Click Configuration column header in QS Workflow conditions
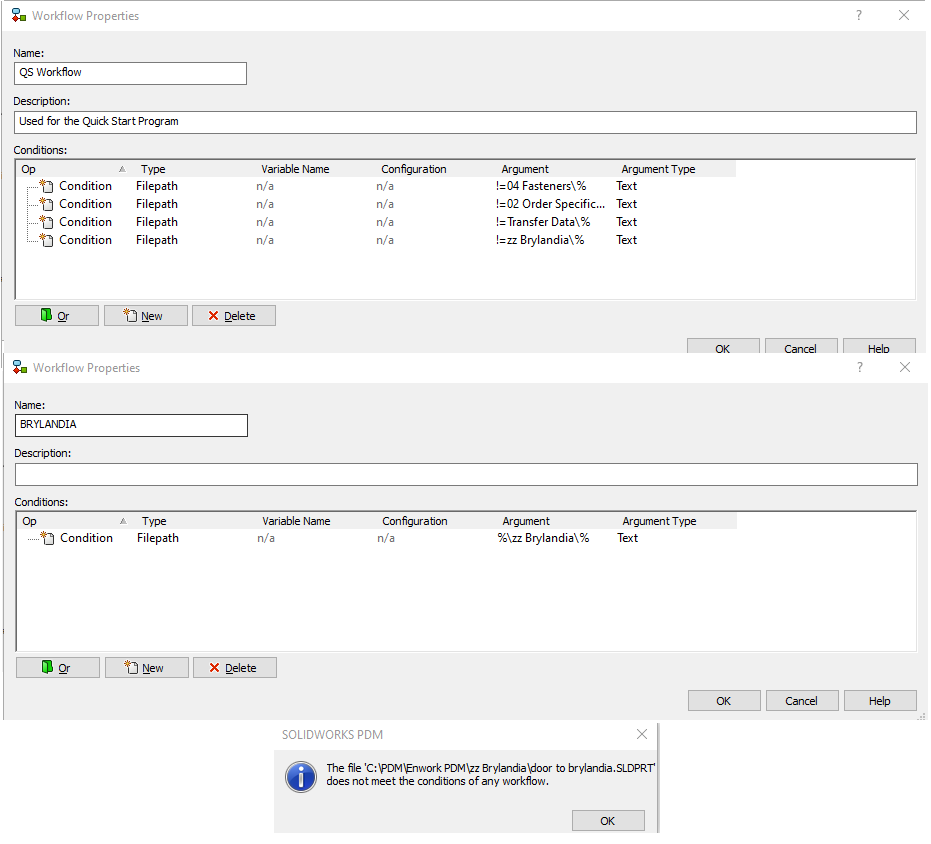 [x=434, y=169]
